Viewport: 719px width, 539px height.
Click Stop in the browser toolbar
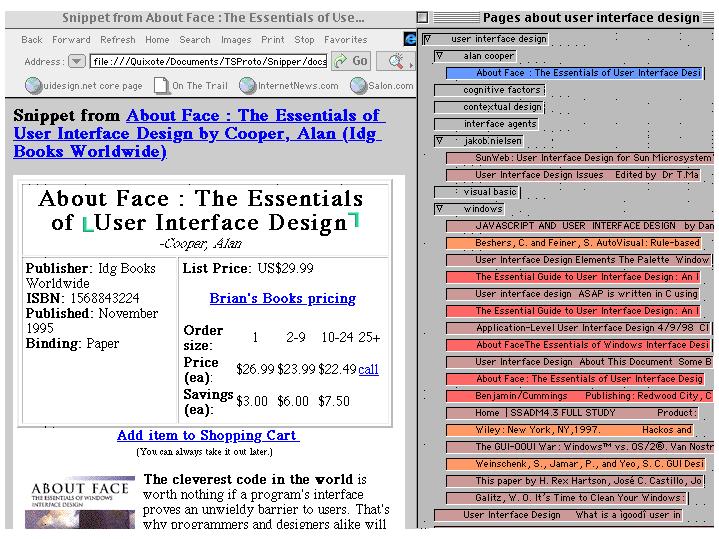(304, 40)
